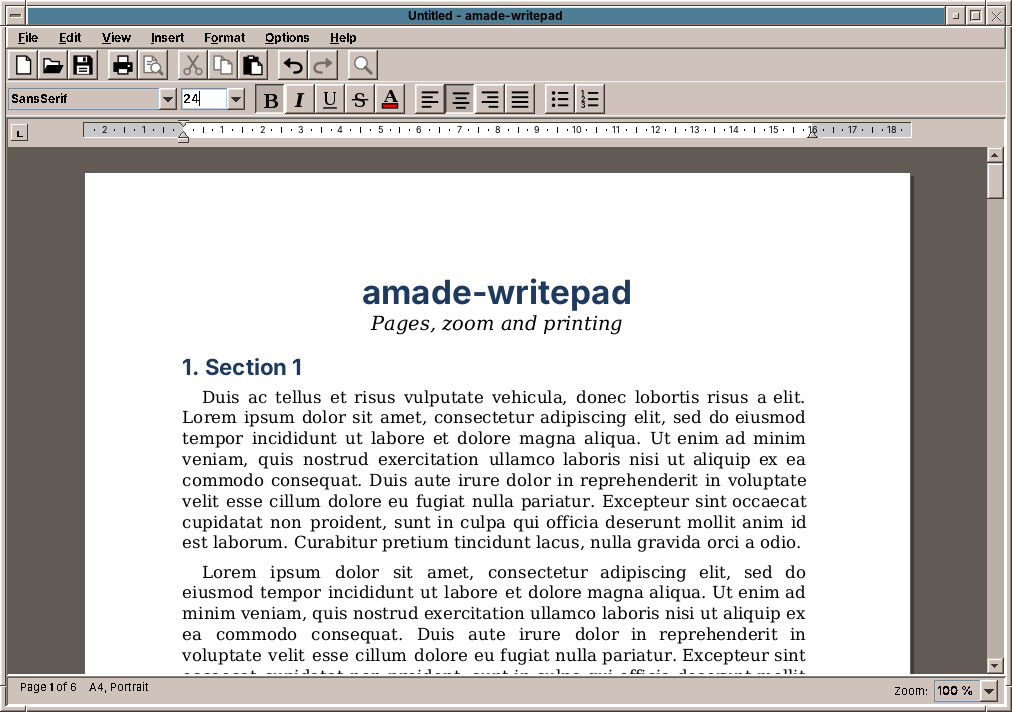
Task: Print the document with the printer icon
Action: pos(123,65)
